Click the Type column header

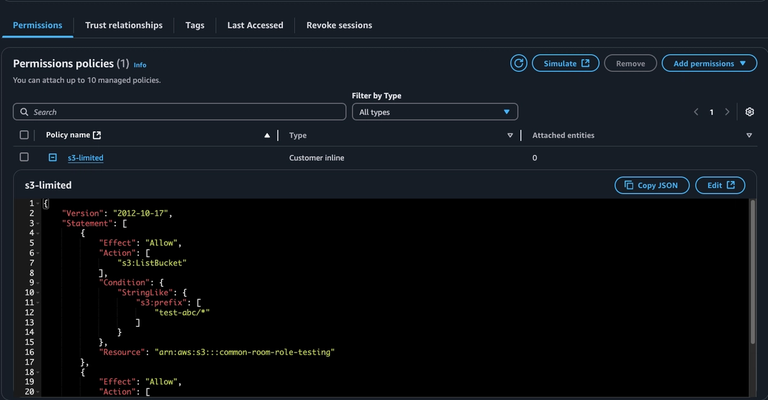click(x=298, y=135)
